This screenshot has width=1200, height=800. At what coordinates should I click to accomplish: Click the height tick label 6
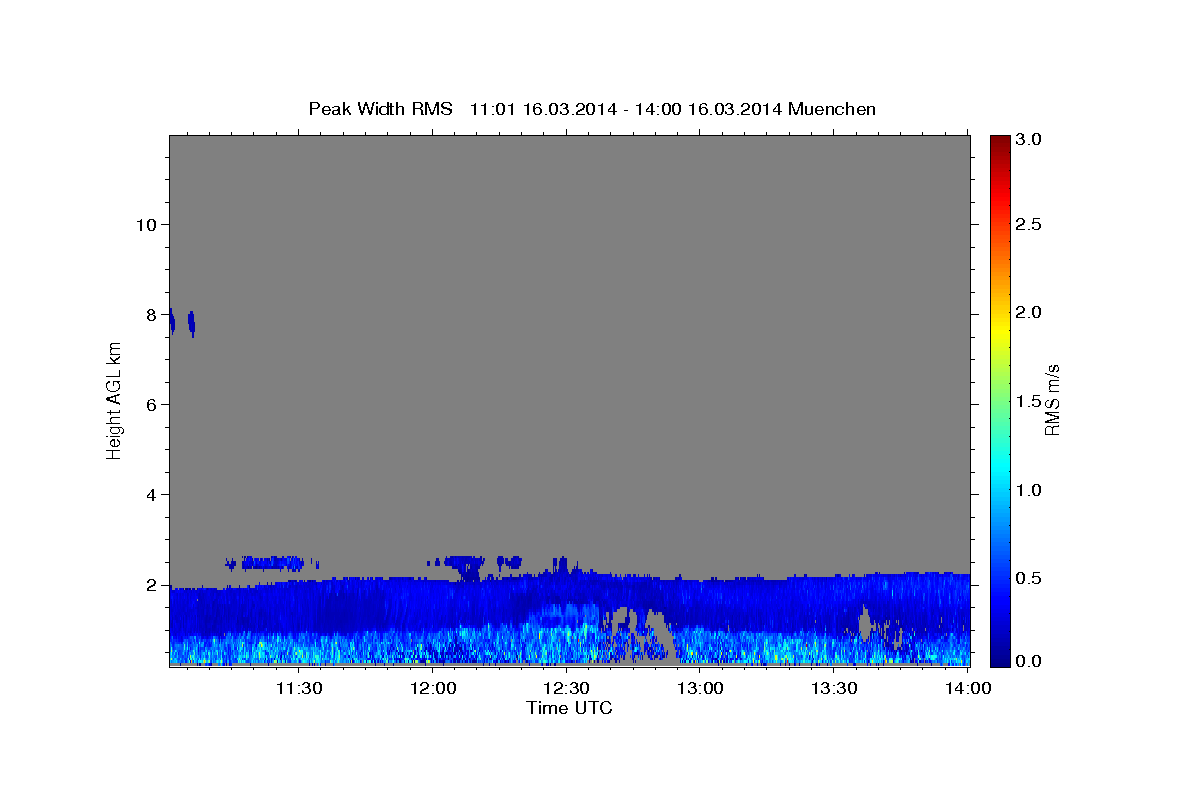(151, 404)
